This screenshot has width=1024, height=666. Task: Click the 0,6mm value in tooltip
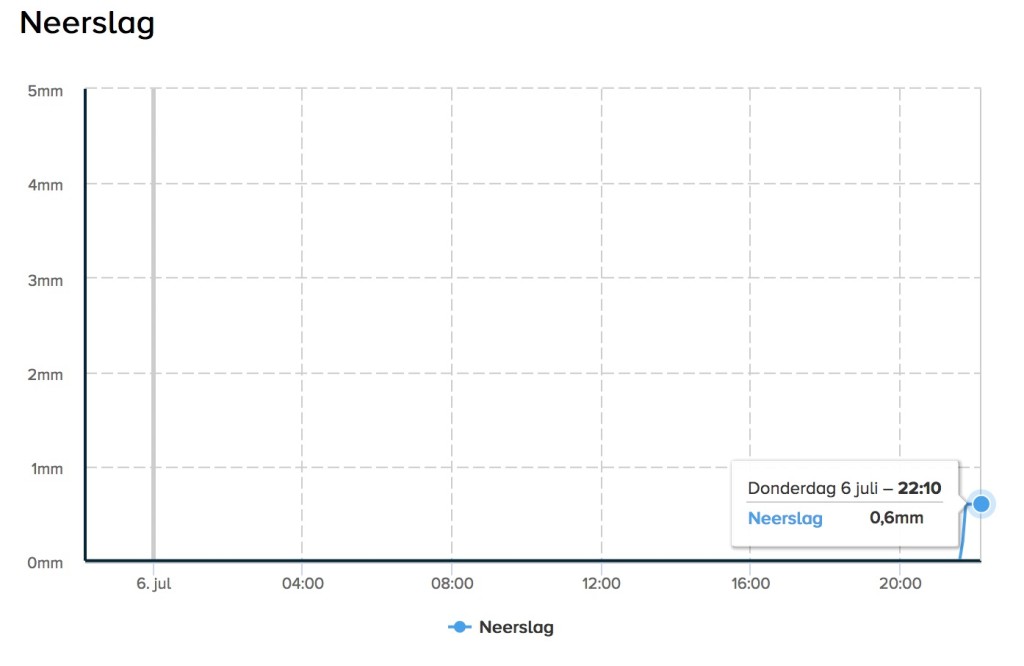[896, 518]
